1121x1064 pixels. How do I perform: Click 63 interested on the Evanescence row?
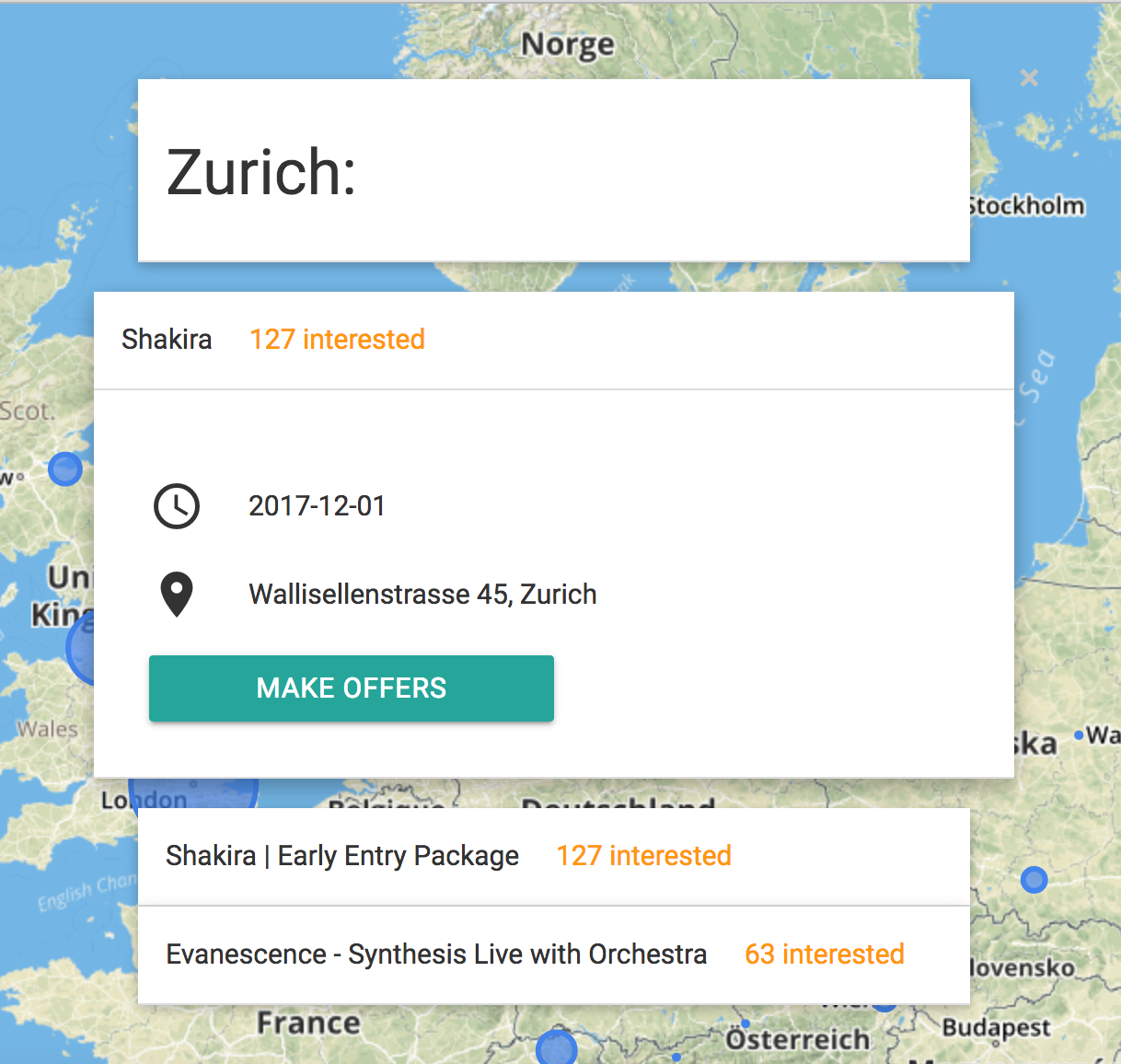click(825, 954)
